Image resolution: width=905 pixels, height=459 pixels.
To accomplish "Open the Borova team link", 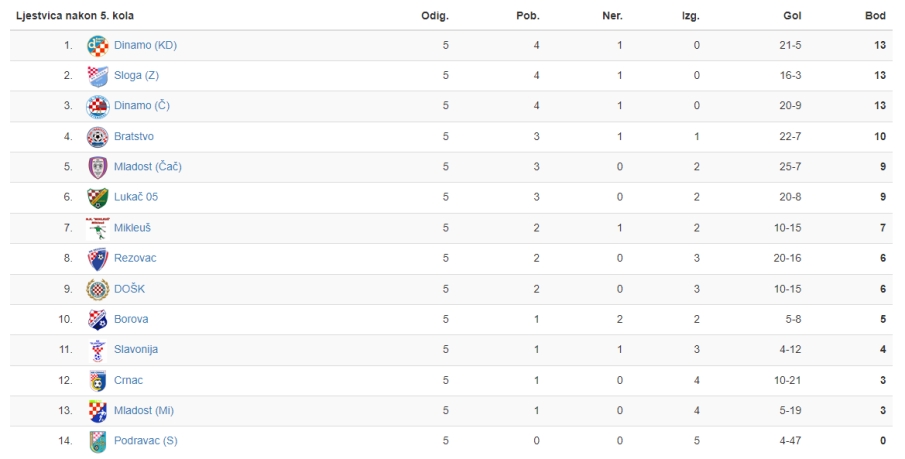I will tap(131, 319).
